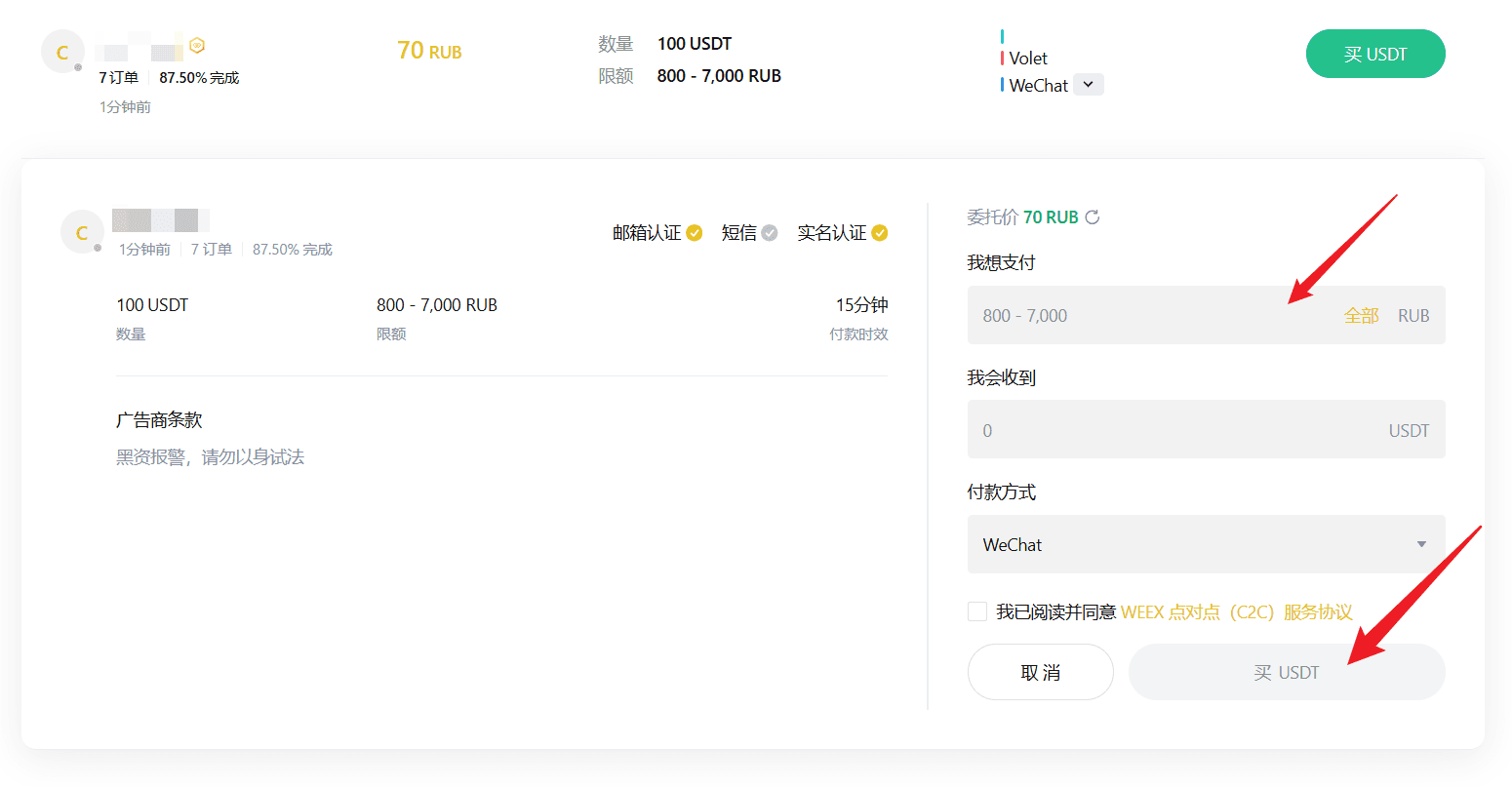The height and width of the screenshot is (787, 1512).
Task: Expand payment methods chevron beside WeChat in listing
Action: [1089, 85]
